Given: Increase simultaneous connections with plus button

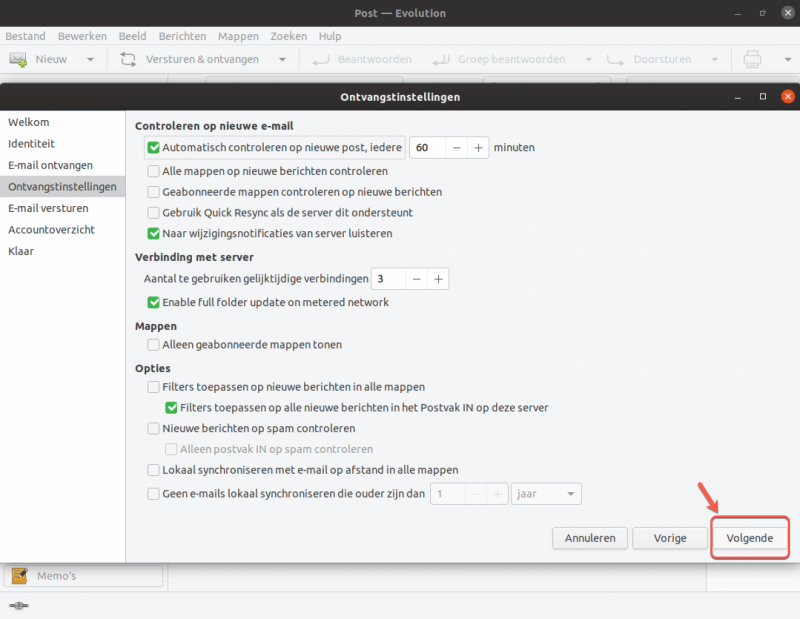Looking at the screenshot, I should [x=438, y=279].
